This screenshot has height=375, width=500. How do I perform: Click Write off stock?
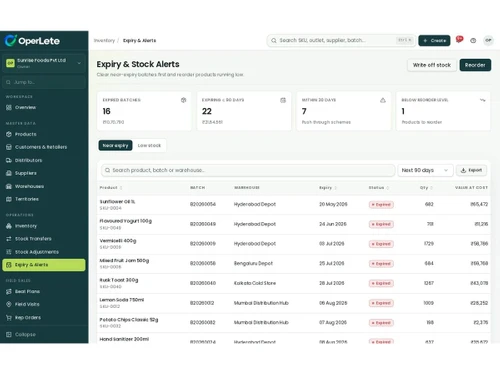coord(432,65)
